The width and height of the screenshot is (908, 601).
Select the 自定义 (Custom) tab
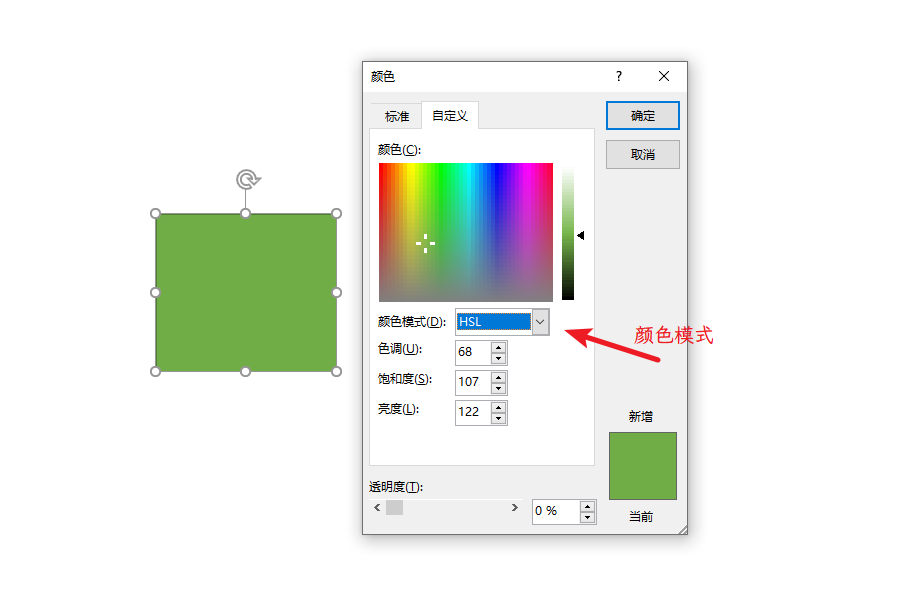(450, 115)
